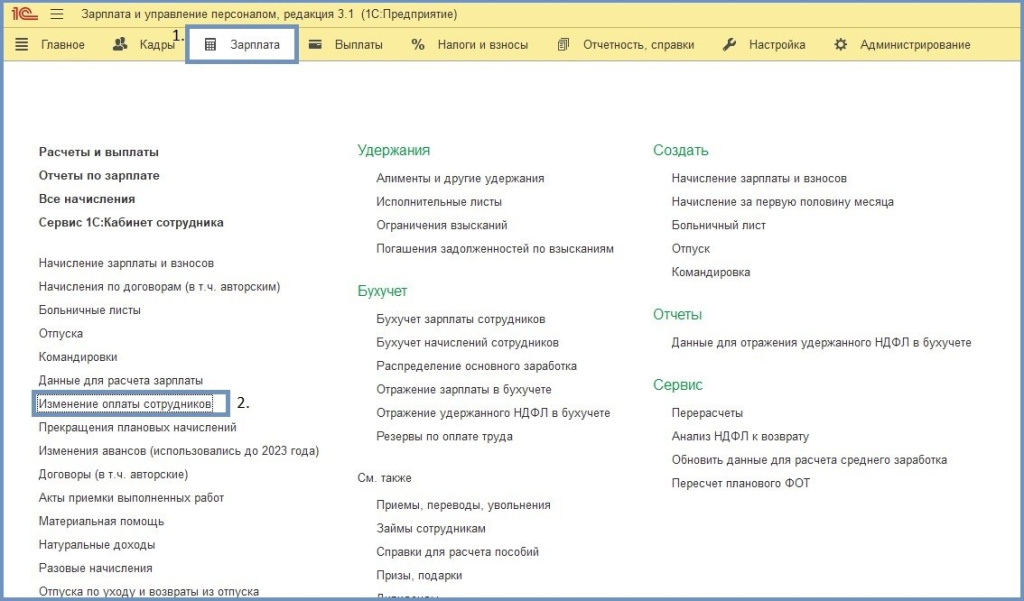1024x601 pixels.
Task: Switch to the Выплаты section tab
Action: tap(358, 45)
